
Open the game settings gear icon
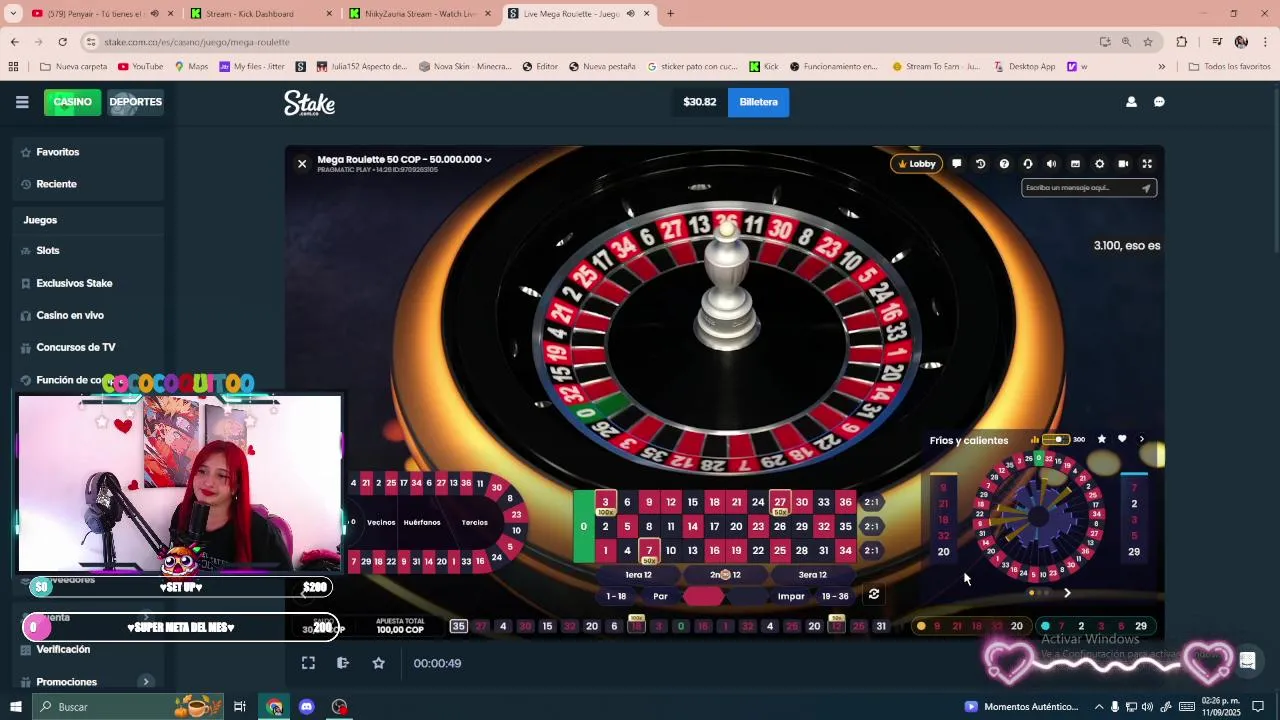(x=1099, y=164)
